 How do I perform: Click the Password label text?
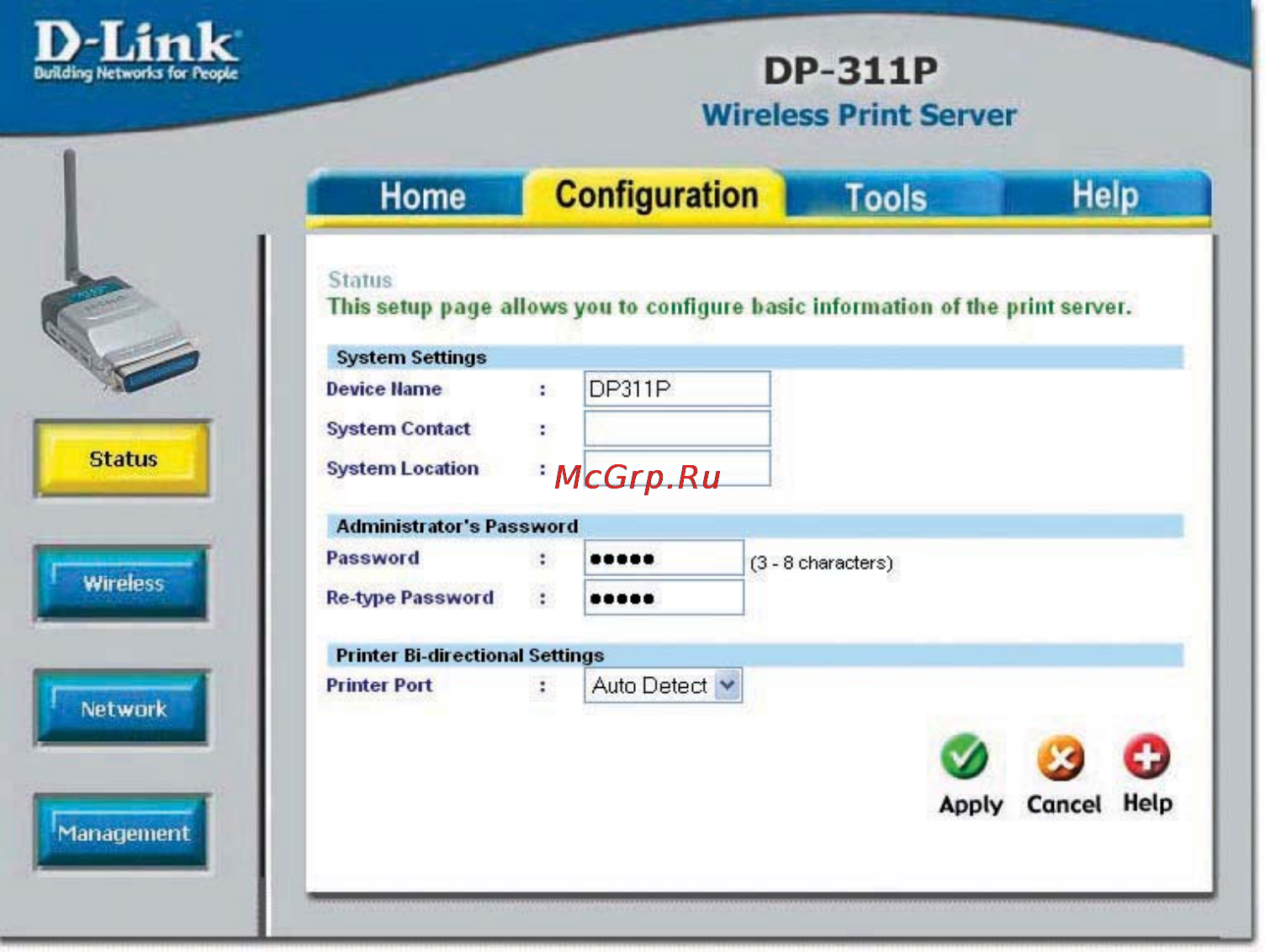click(373, 558)
